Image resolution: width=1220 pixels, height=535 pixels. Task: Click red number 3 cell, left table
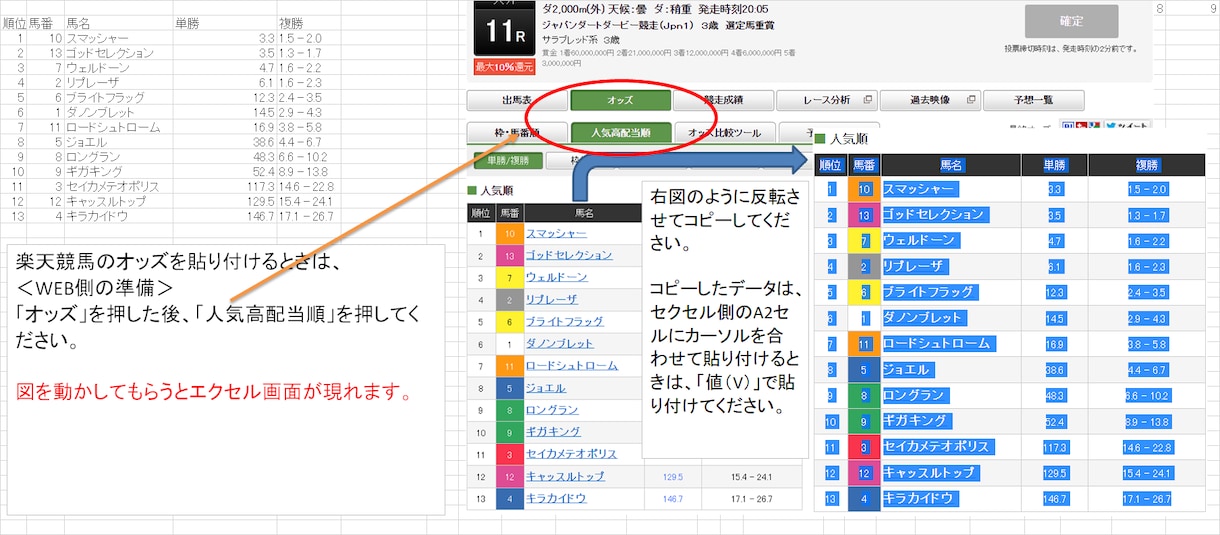509,453
